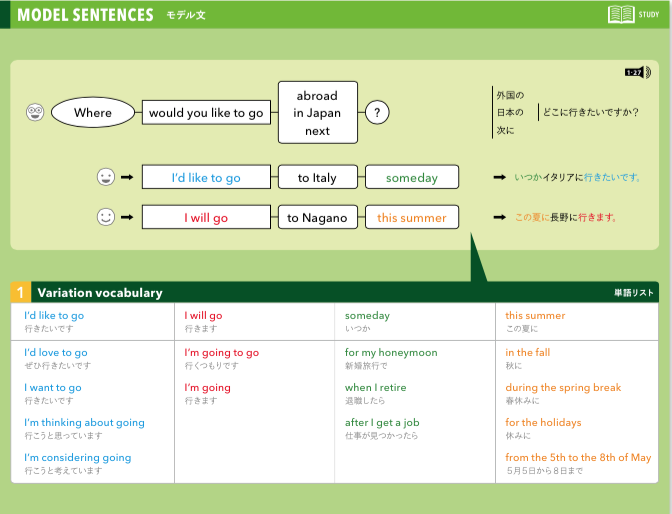
Task: Click the translation '行くつもりです'
Action: [x=212, y=366]
